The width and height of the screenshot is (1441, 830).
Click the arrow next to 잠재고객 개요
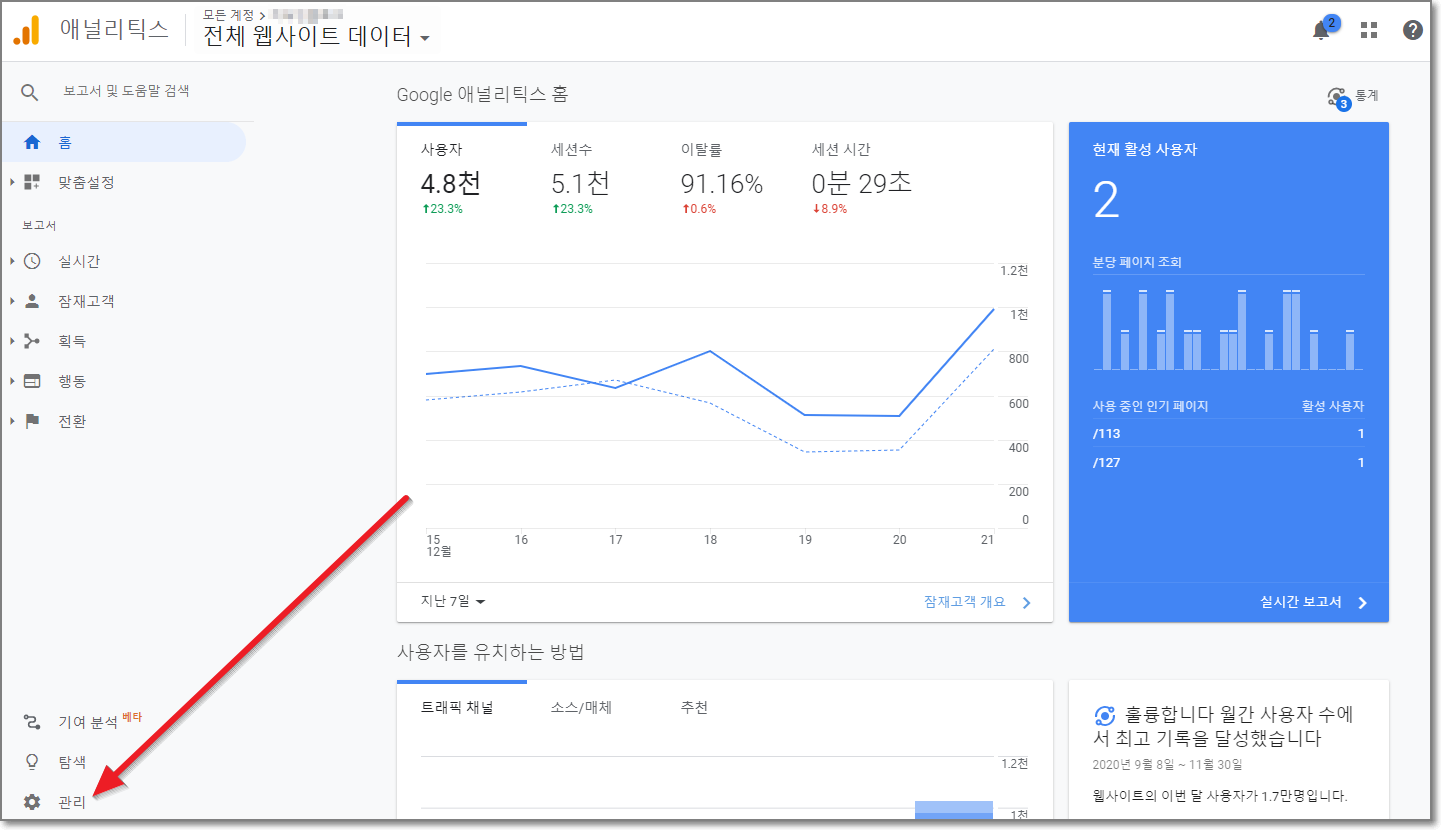(x=1026, y=603)
